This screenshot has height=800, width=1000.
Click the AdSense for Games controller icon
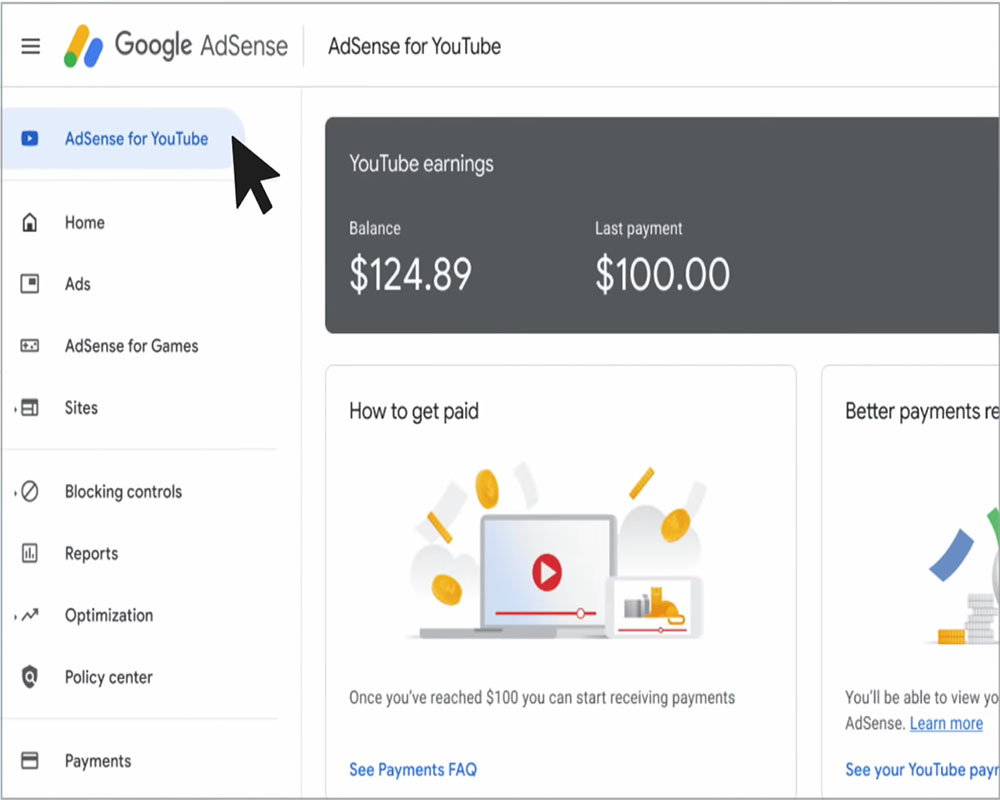(31, 346)
